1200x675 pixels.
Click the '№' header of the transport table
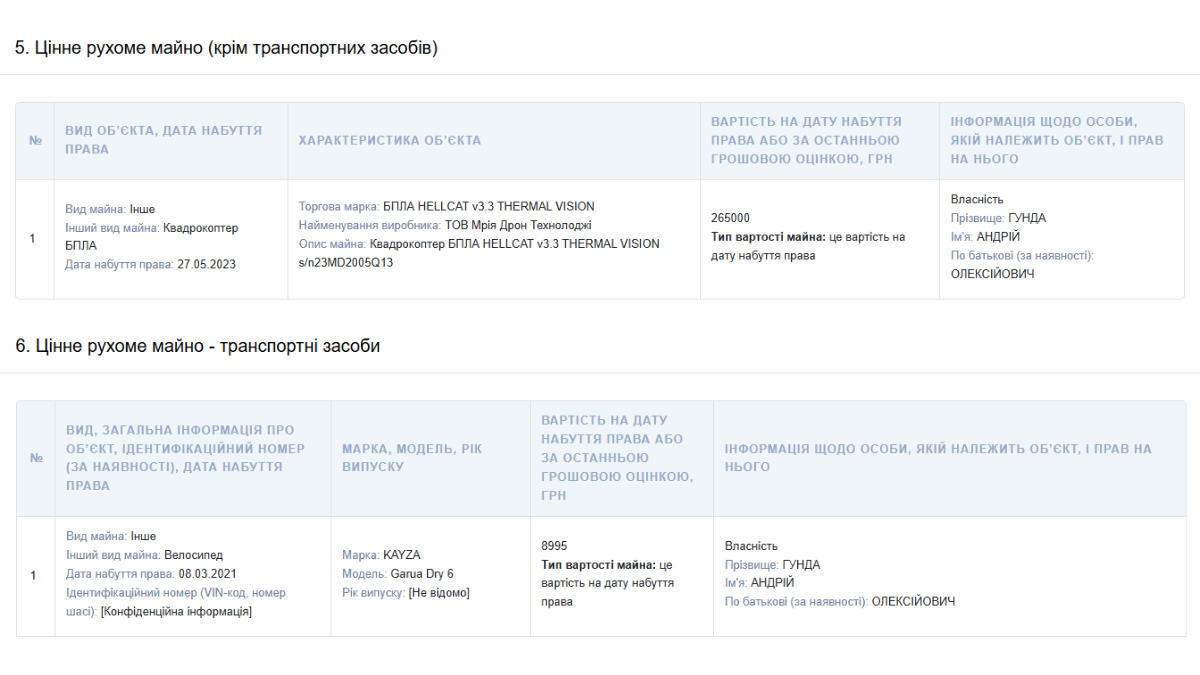click(36, 458)
